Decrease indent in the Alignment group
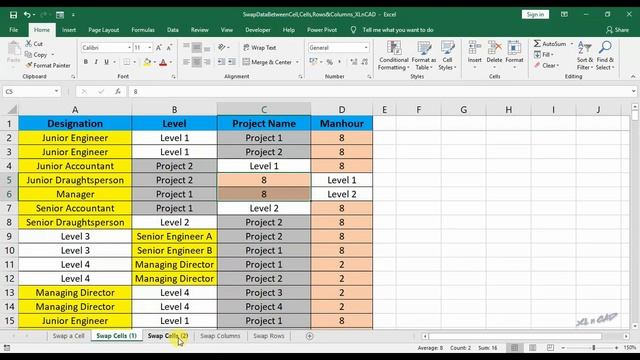The width and height of the screenshot is (640, 360). [x=221, y=62]
